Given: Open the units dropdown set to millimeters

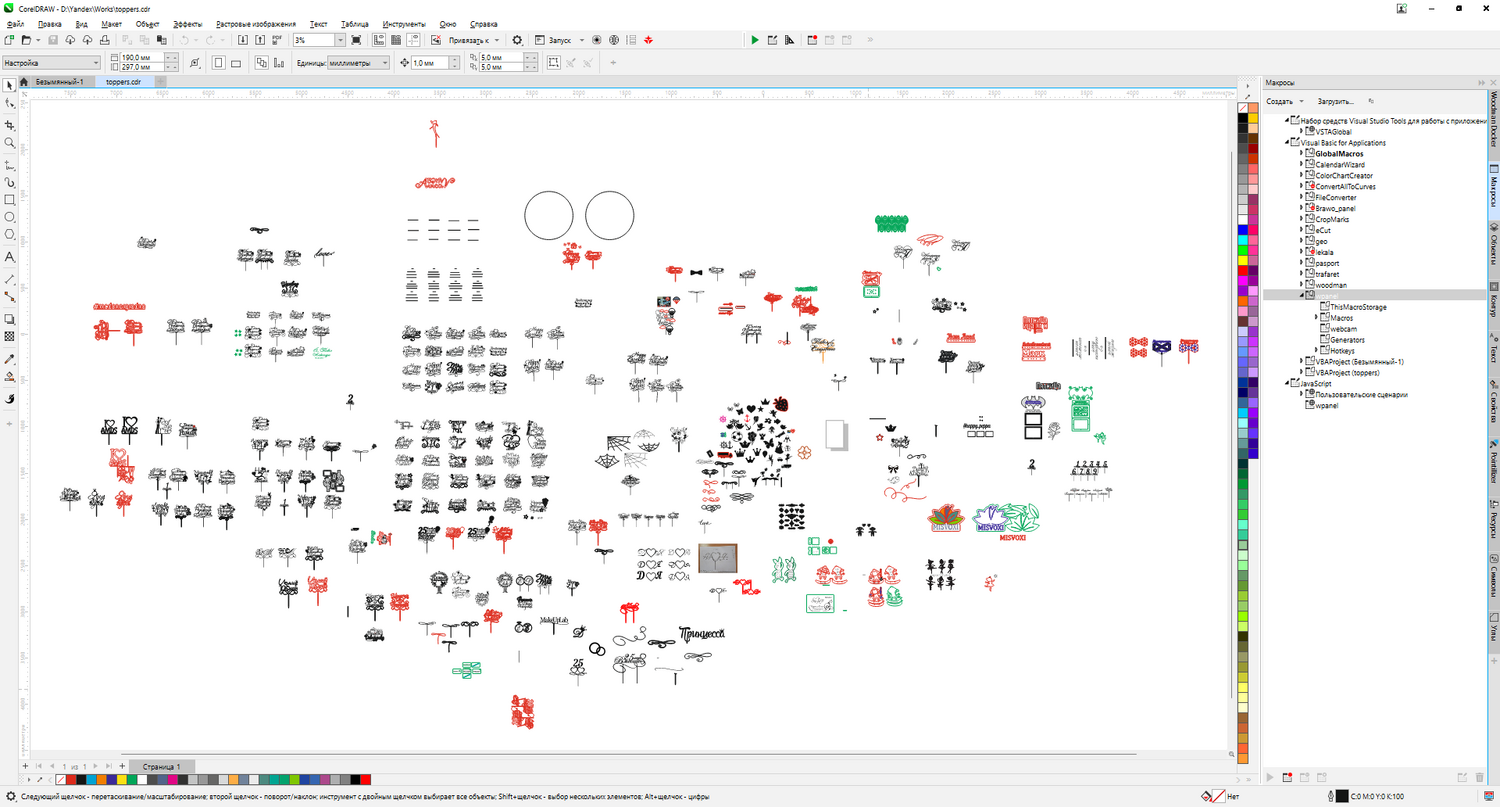Looking at the screenshot, I should click(358, 63).
